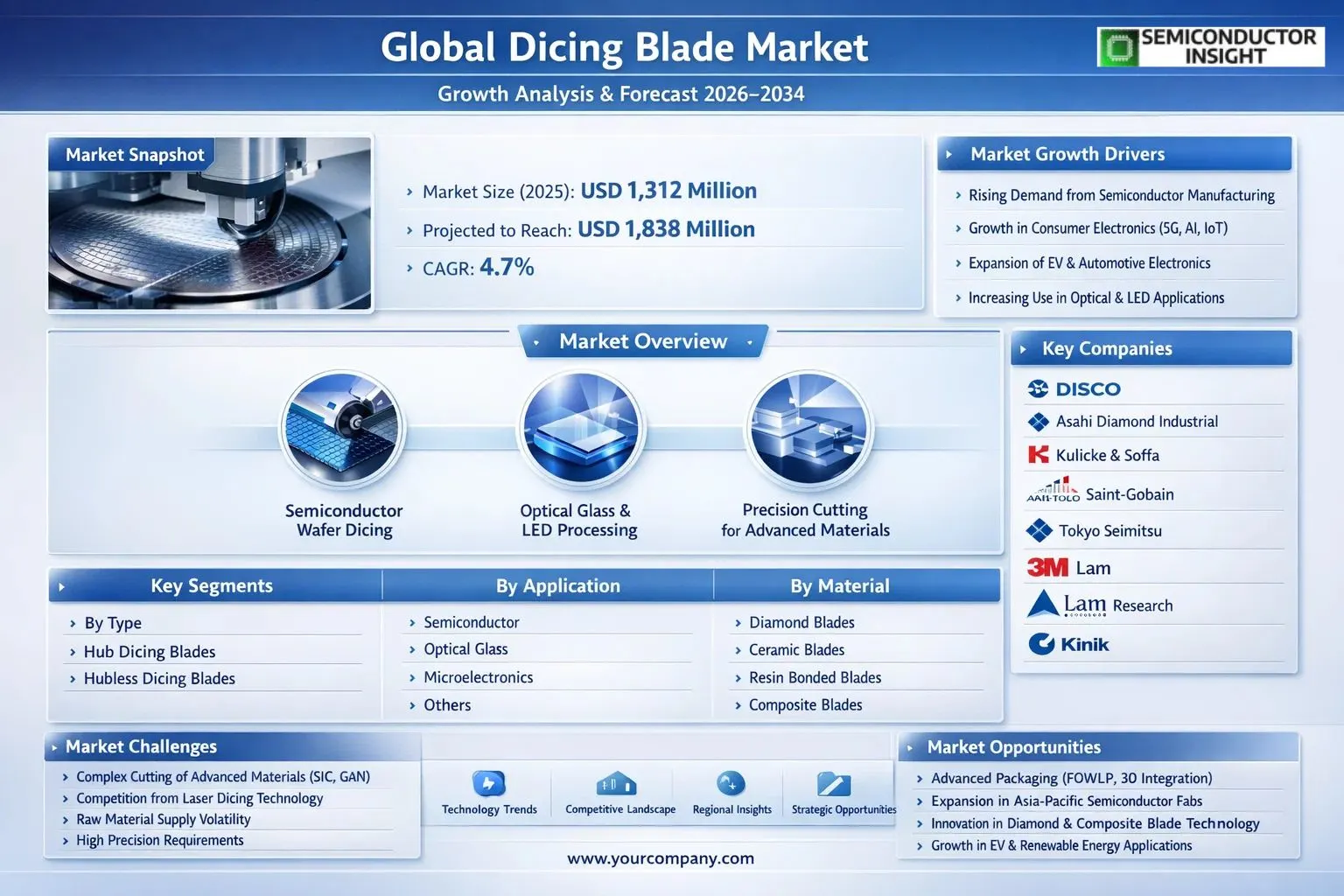Viewport: 1344px width, 896px height.
Task: Click the Strategic Opportunities pencil icon
Action: (833, 783)
